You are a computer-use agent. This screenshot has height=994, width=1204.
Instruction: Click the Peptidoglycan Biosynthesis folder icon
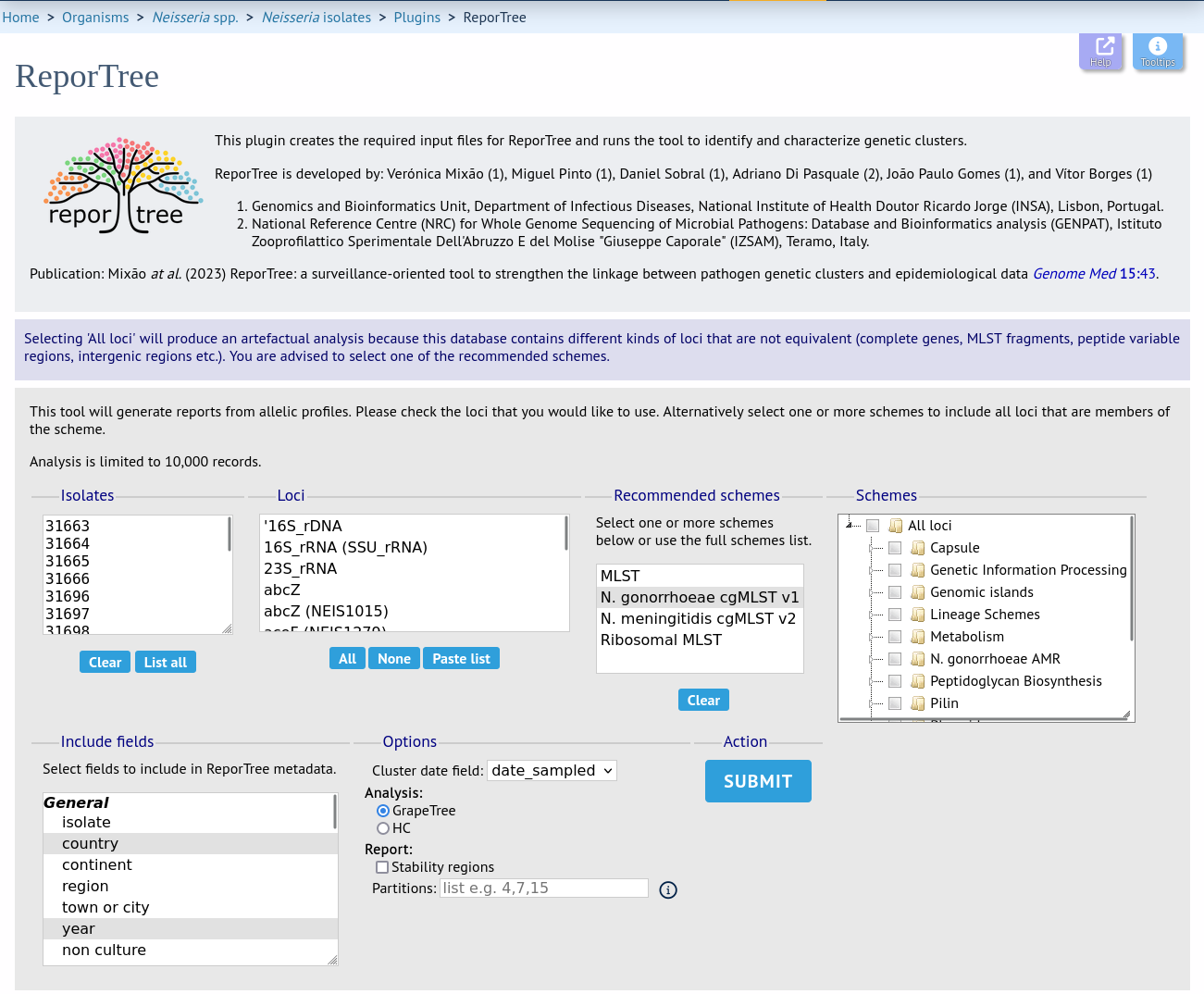coord(918,681)
